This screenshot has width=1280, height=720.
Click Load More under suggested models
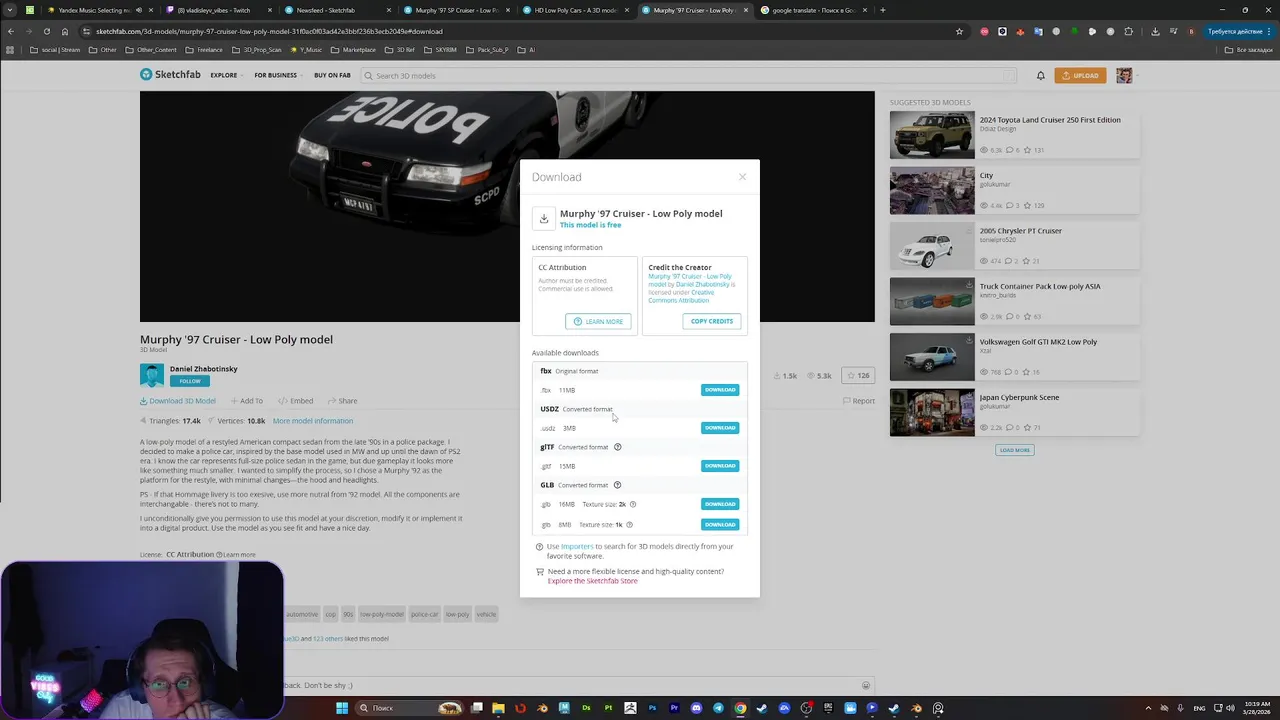[x=1014, y=450]
